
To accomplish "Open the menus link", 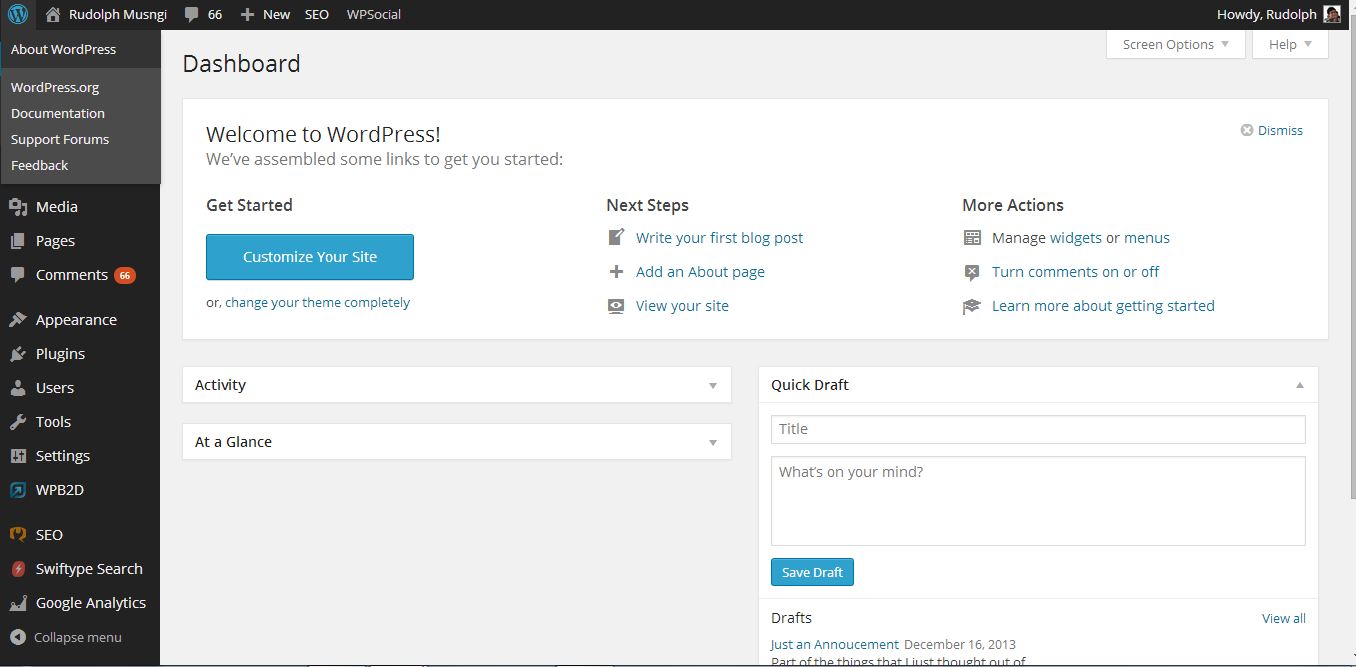I will (1147, 238).
